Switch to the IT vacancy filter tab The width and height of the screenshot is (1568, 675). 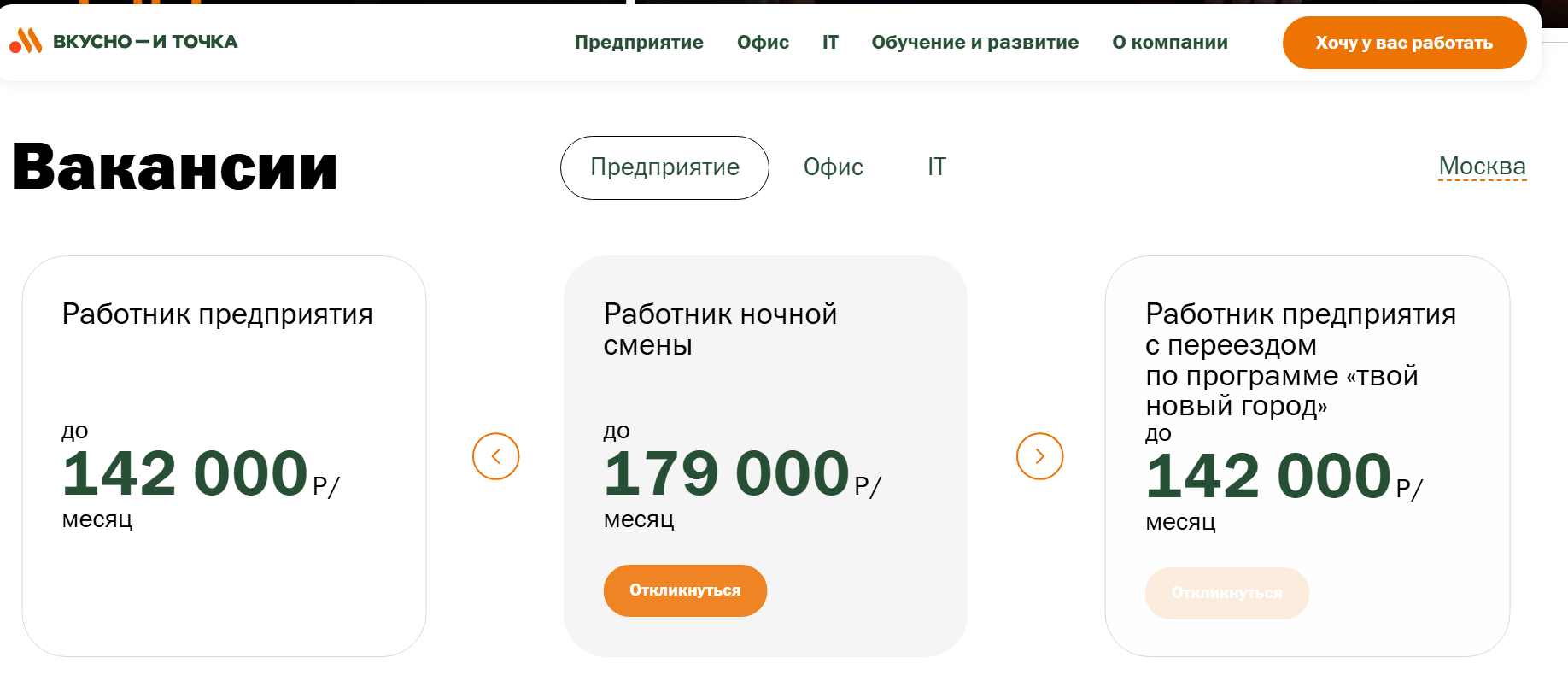click(937, 167)
